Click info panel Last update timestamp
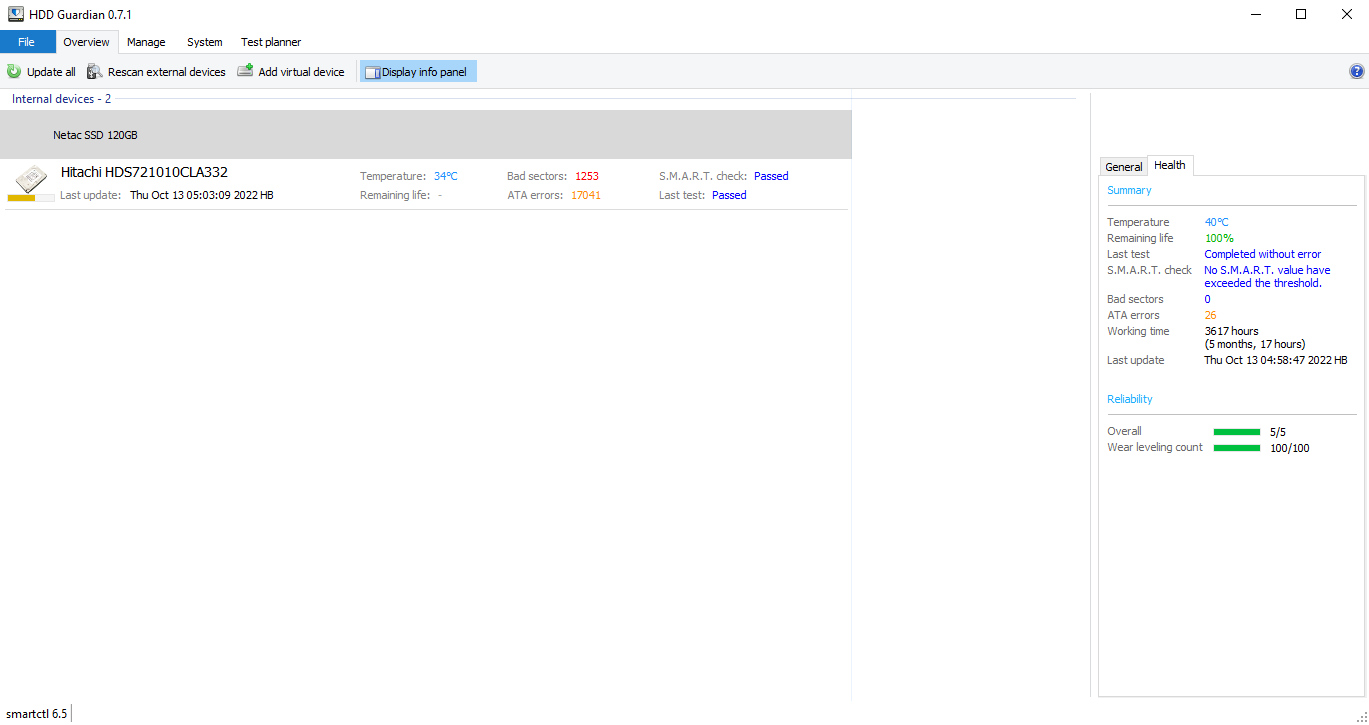 (x=1276, y=360)
